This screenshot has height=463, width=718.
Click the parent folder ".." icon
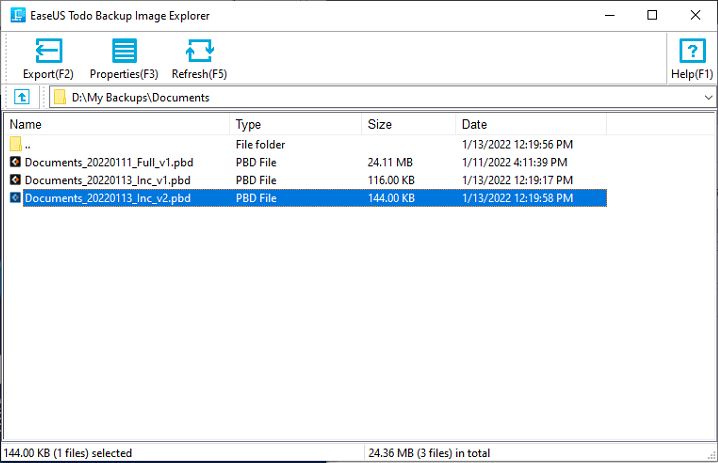click(x=16, y=144)
